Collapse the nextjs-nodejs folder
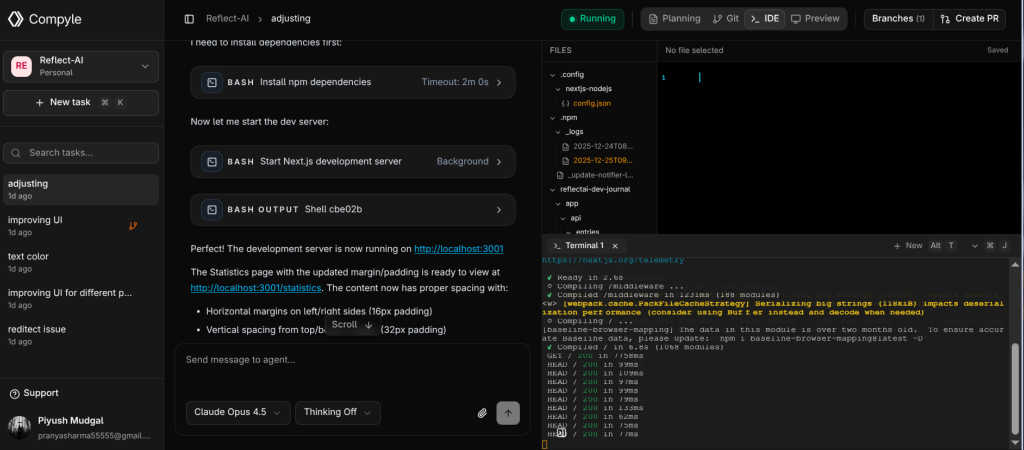Image resolution: width=1024 pixels, height=450 pixels. pyautogui.click(x=558, y=89)
